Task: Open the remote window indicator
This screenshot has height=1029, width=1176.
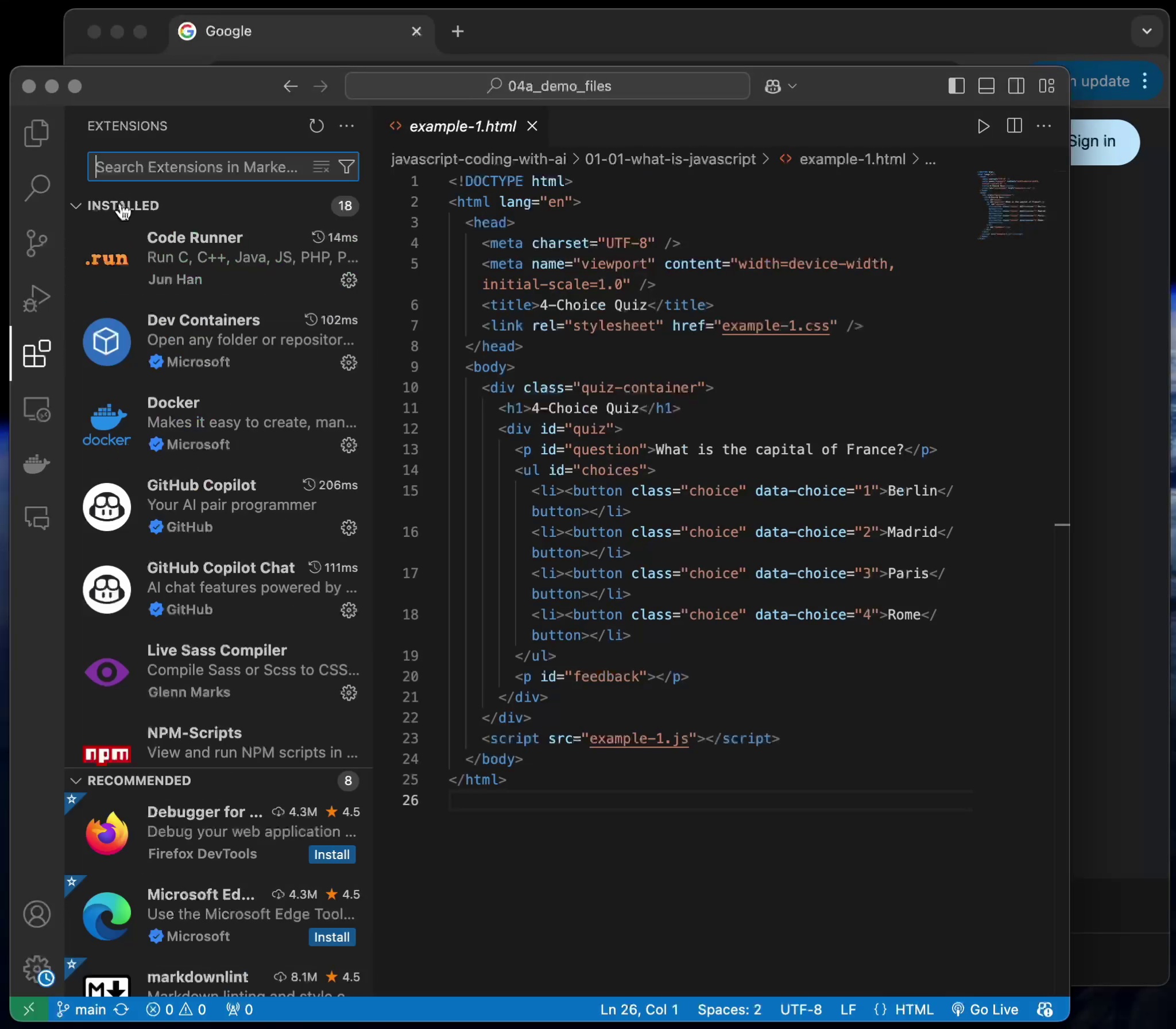Action: point(29,1009)
